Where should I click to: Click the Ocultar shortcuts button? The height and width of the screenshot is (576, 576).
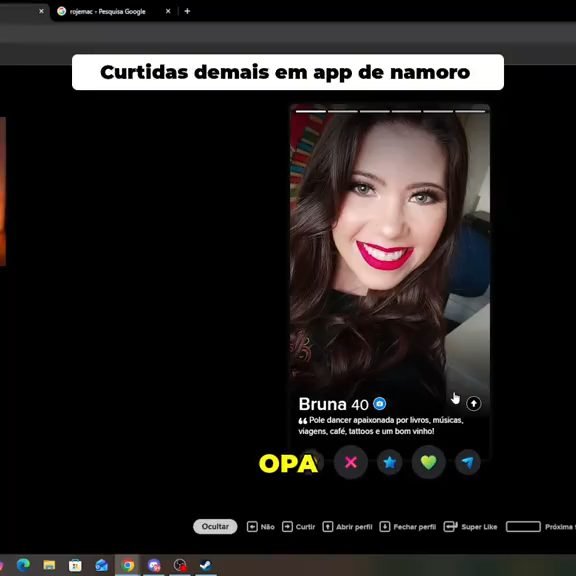point(215,526)
